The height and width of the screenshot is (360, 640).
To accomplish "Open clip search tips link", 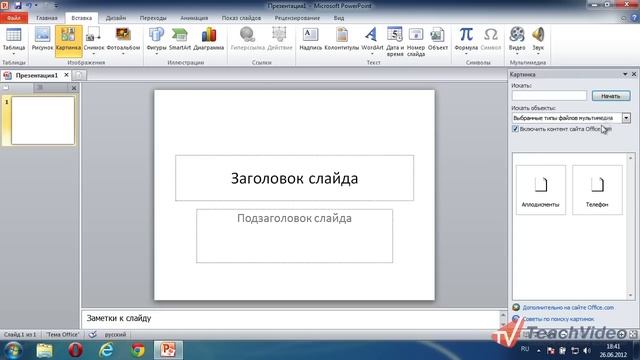I will coord(558,319).
